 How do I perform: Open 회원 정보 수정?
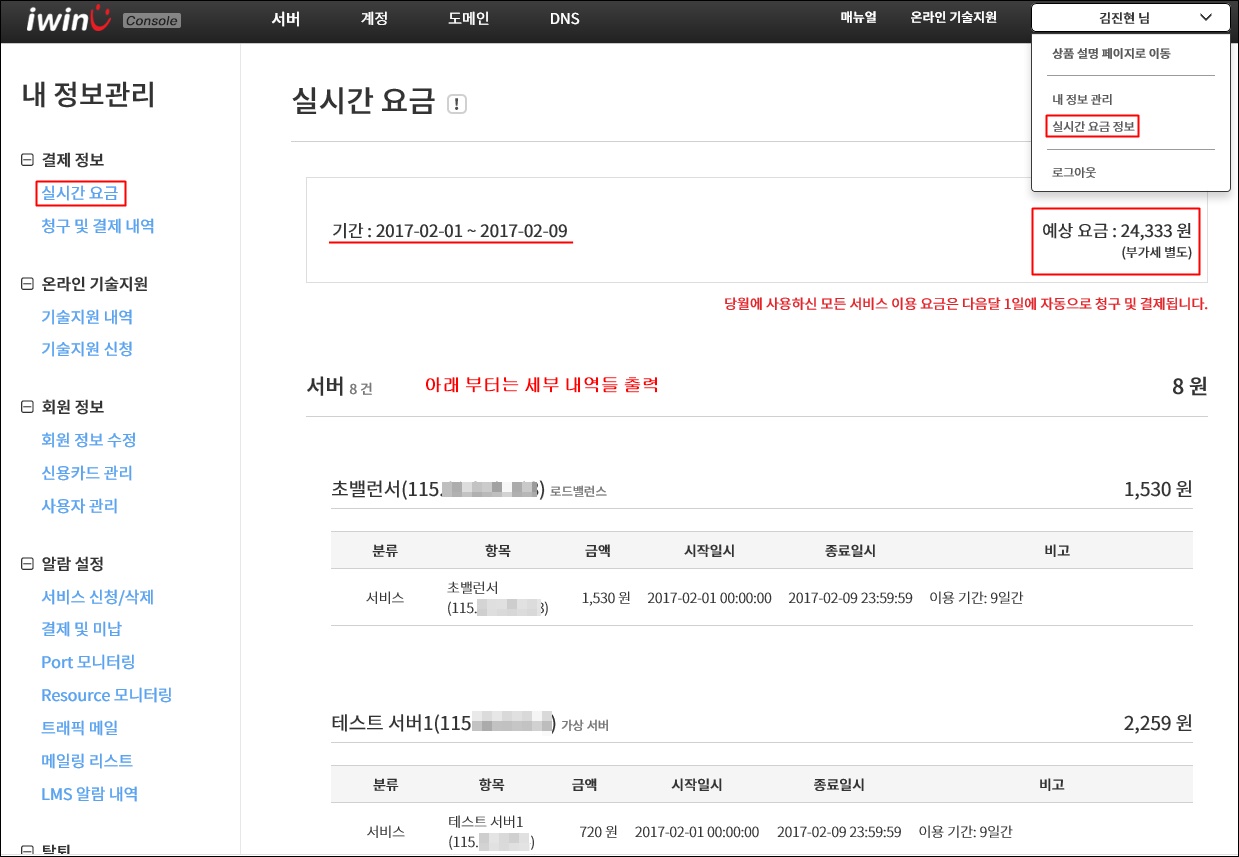click(x=89, y=440)
